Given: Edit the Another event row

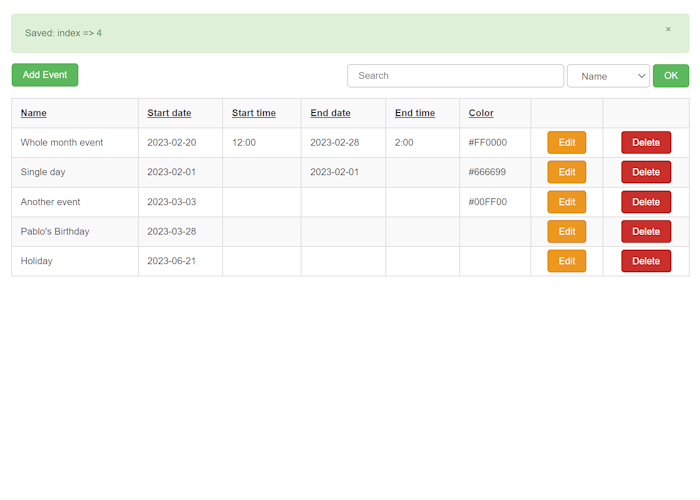Looking at the screenshot, I should click(566, 202).
